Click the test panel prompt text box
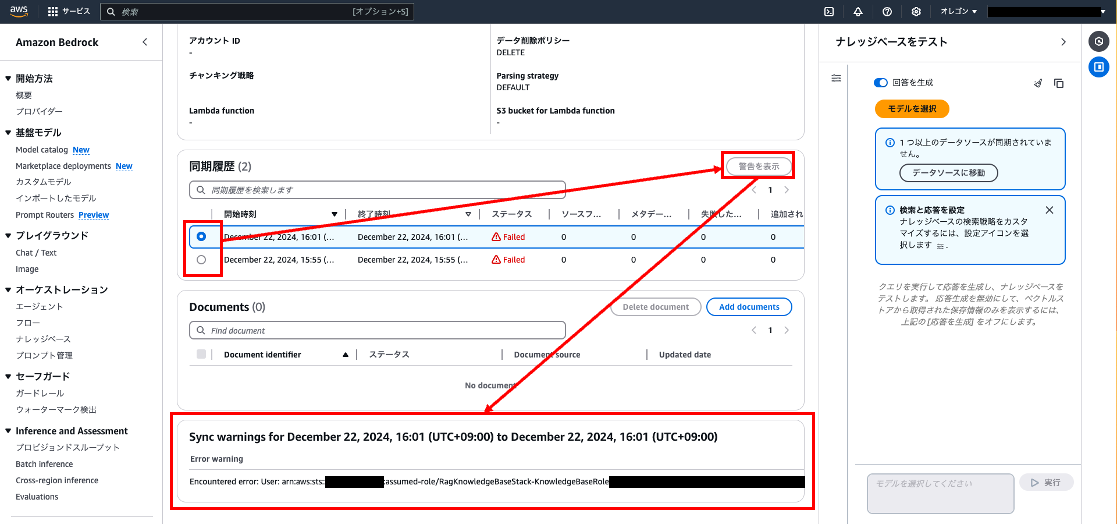Image resolution: width=1117 pixels, height=524 pixels. click(940, 493)
